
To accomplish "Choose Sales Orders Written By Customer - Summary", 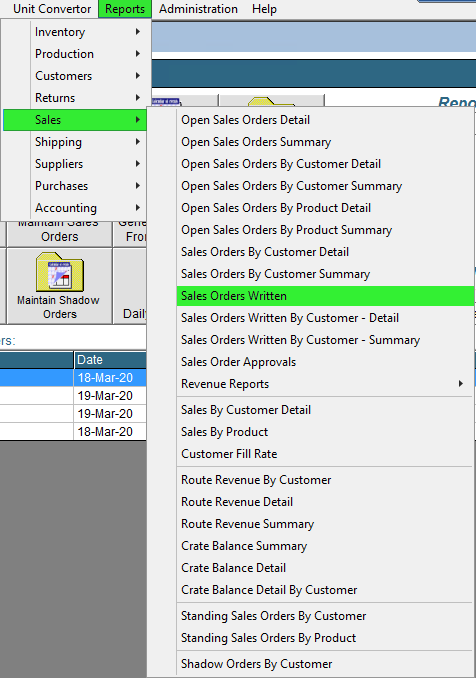I will tap(325, 340).
